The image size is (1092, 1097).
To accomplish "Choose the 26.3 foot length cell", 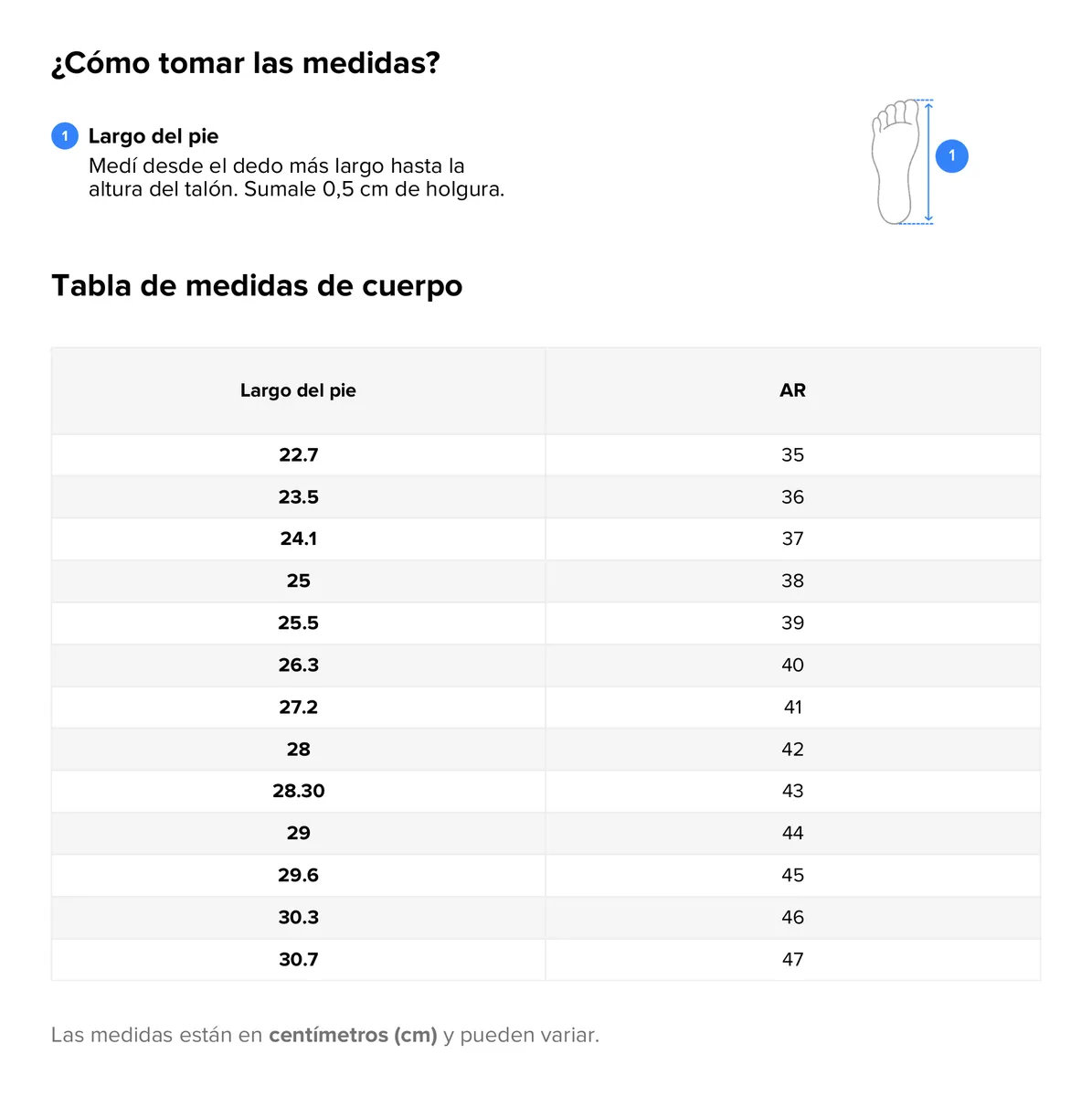I will point(298,666).
